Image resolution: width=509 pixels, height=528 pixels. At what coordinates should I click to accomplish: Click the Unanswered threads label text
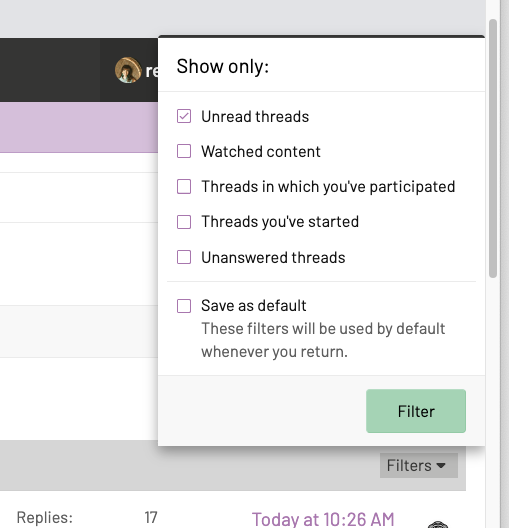(x=273, y=258)
